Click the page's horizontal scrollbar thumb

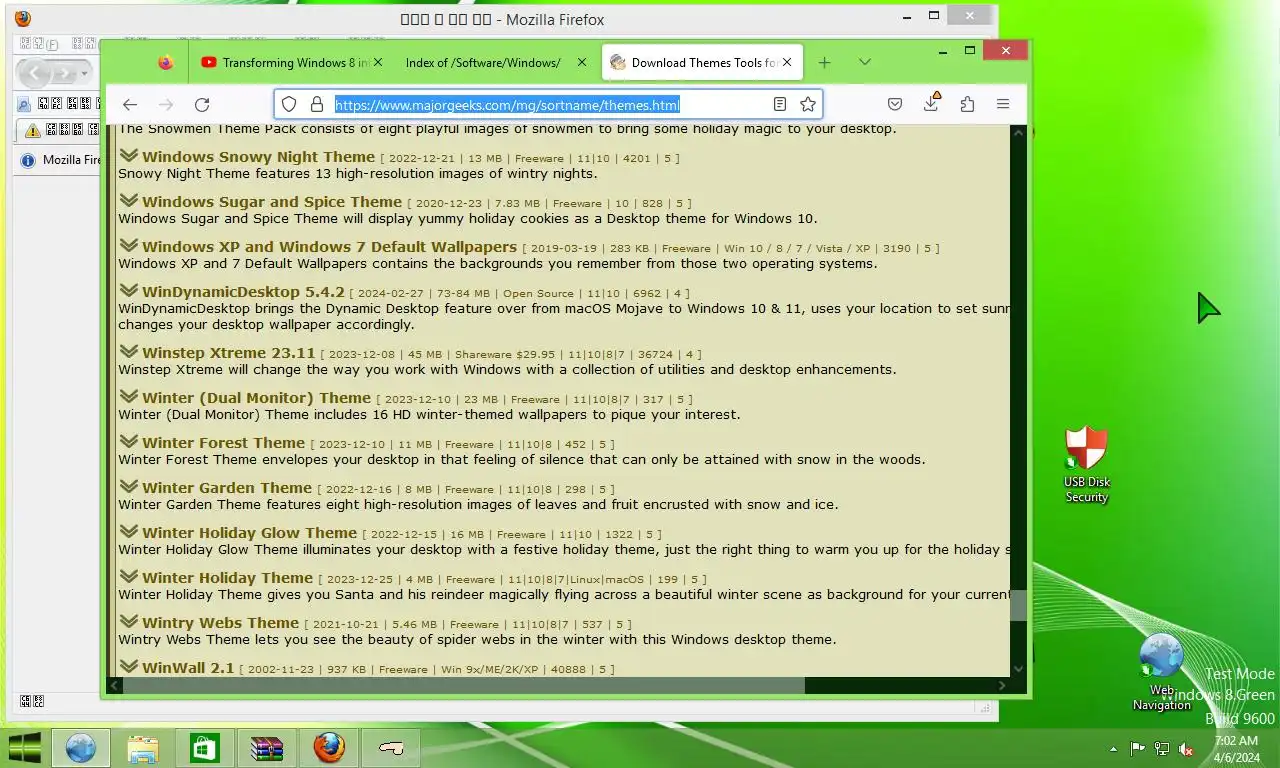[x=464, y=685]
